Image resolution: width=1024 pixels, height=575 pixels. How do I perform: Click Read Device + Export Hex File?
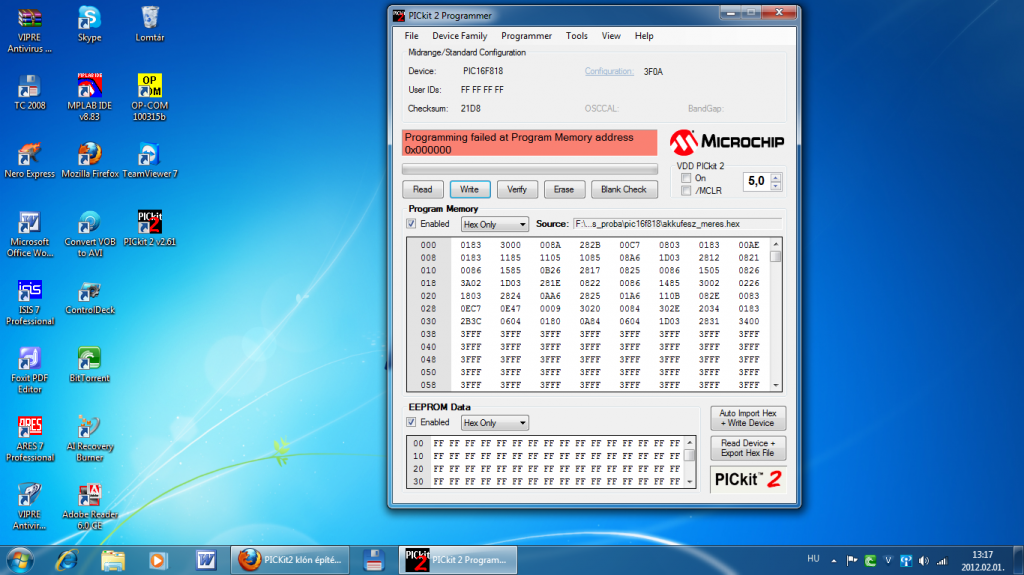748,448
